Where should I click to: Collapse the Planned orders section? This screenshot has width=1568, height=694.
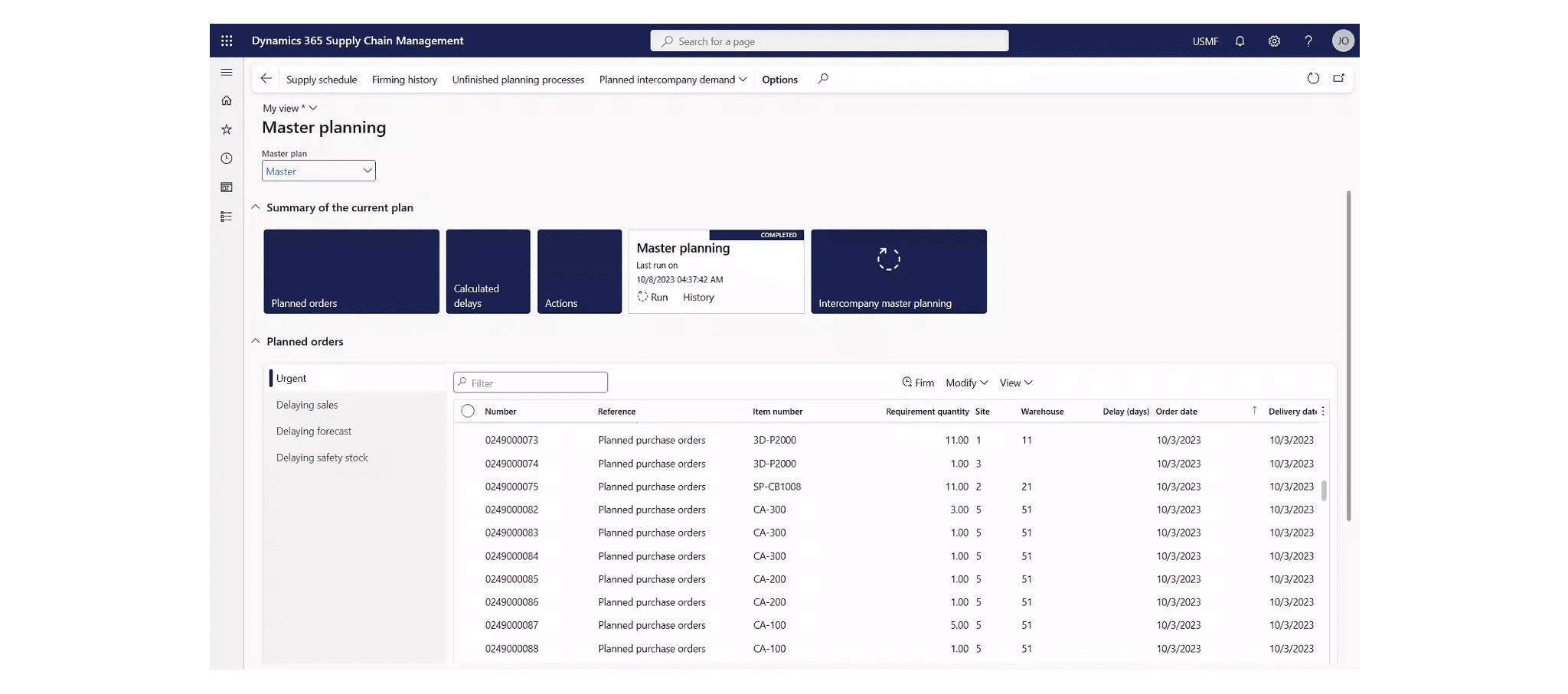[x=256, y=341]
